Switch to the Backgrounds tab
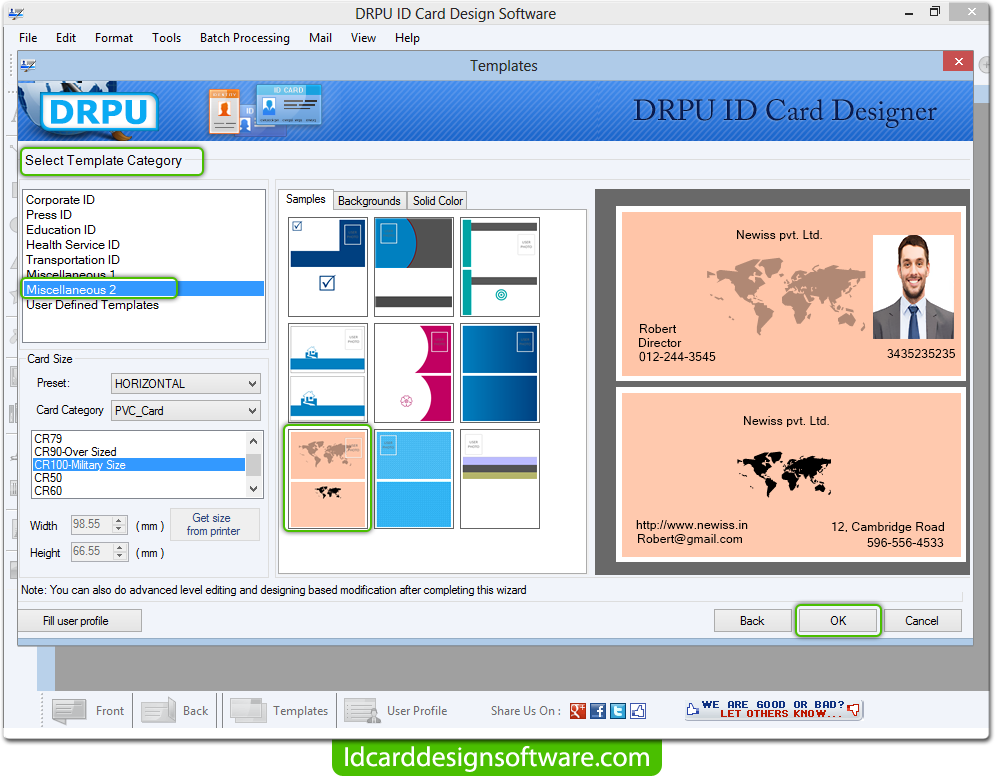The height and width of the screenshot is (776, 995). point(369,201)
